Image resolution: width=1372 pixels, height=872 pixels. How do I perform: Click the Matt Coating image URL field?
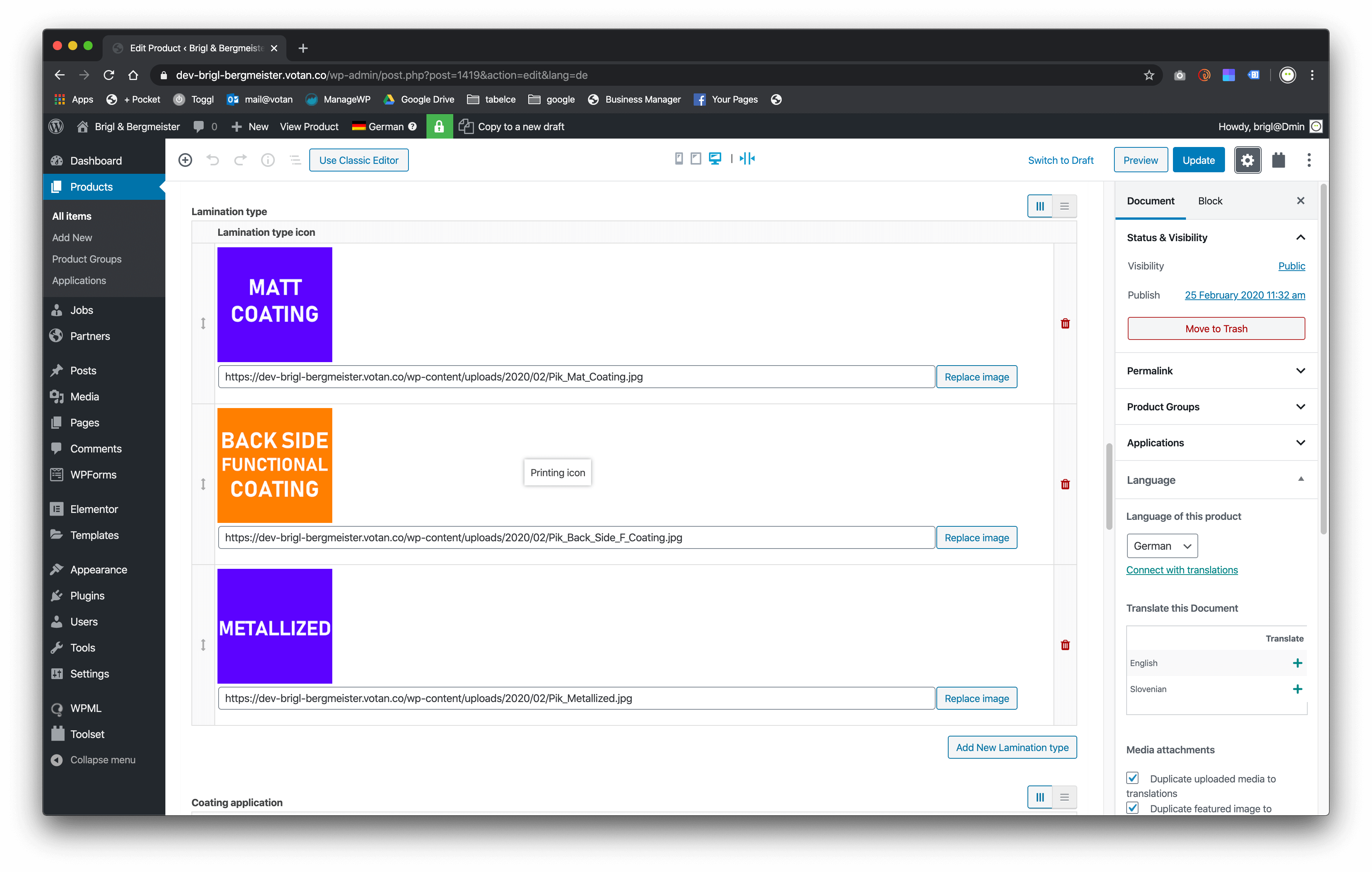pos(576,377)
